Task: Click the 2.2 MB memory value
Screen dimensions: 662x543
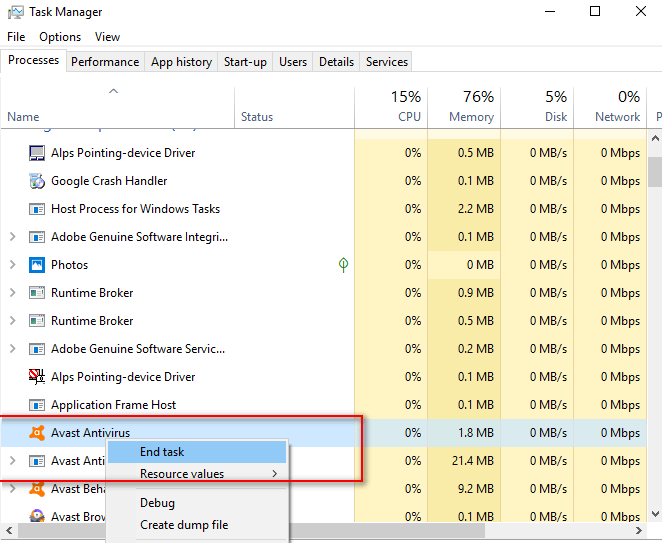Action: click(475, 209)
